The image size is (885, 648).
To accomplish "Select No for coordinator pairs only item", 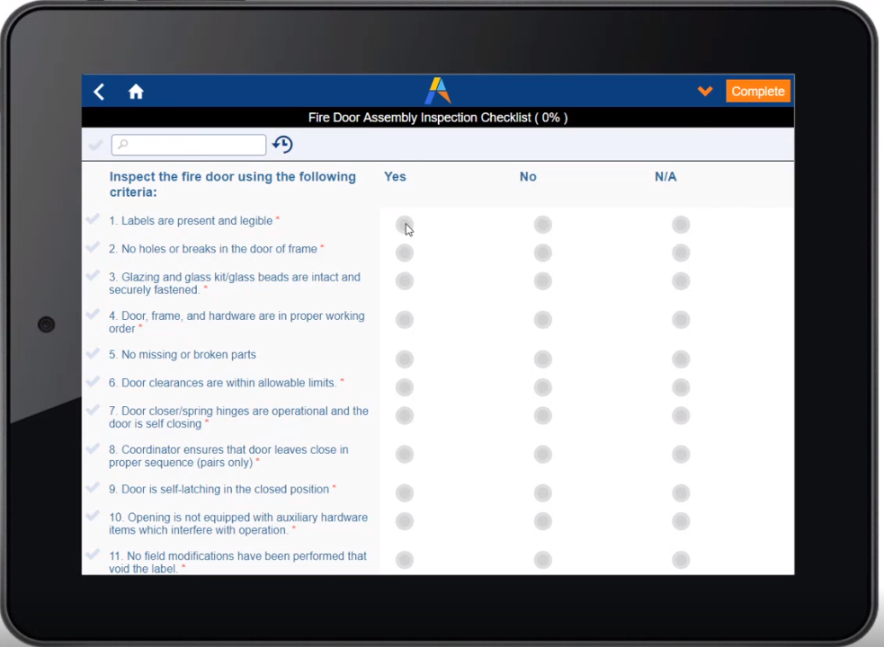I will pyautogui.click(x=543, y=454).
